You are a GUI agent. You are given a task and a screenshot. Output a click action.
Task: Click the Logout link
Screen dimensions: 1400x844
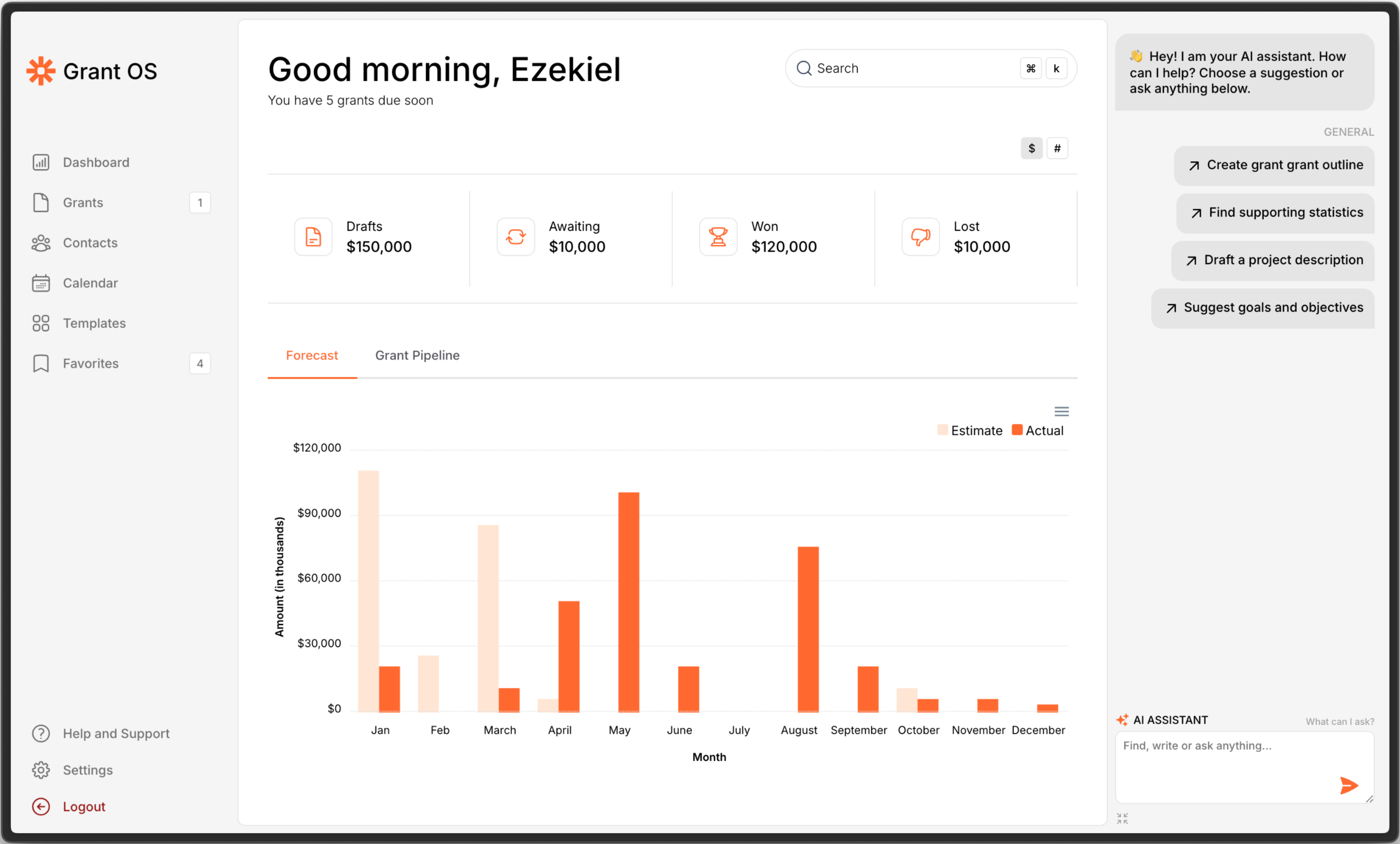click(84, 806)
